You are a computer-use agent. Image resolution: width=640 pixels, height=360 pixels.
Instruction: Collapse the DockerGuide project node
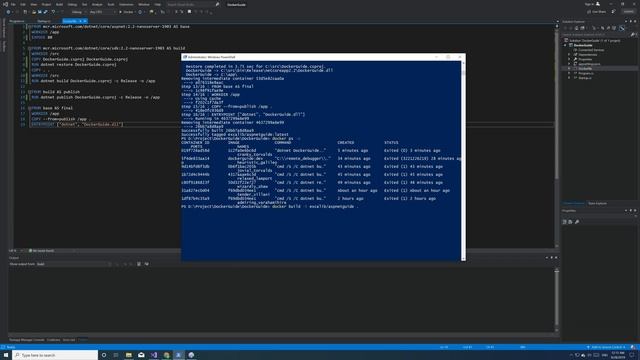(x=566, y=45)
